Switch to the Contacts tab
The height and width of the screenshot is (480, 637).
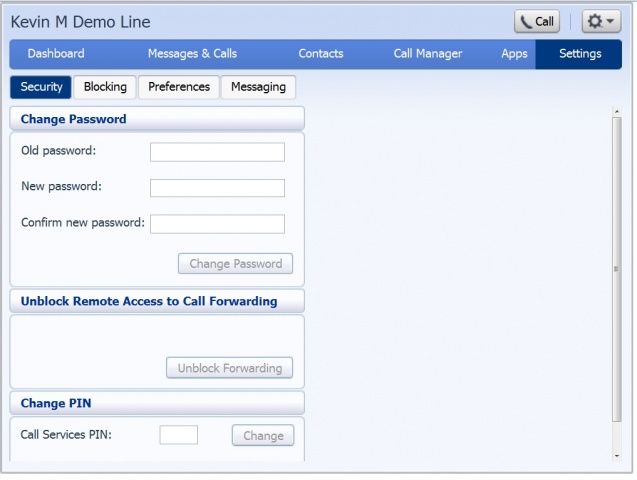321,54
